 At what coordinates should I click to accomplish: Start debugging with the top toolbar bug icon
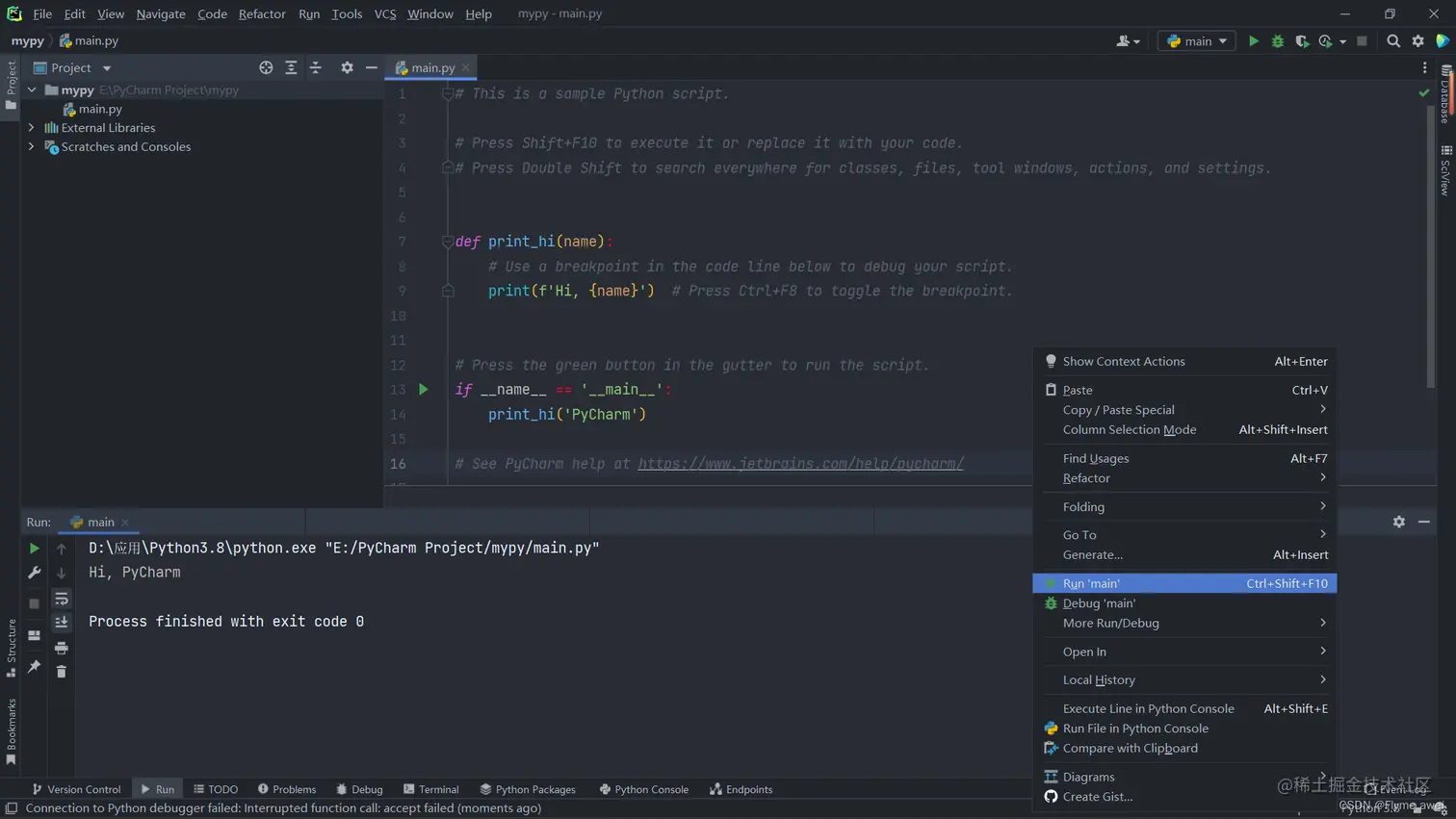pos(1278,41)
